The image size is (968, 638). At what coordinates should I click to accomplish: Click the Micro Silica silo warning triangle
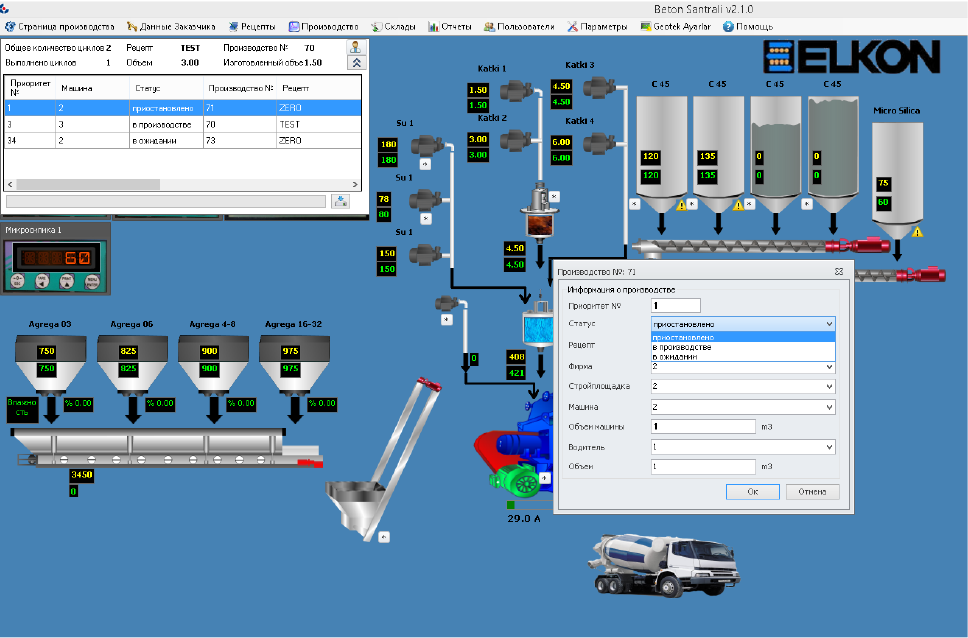[917, 232]
